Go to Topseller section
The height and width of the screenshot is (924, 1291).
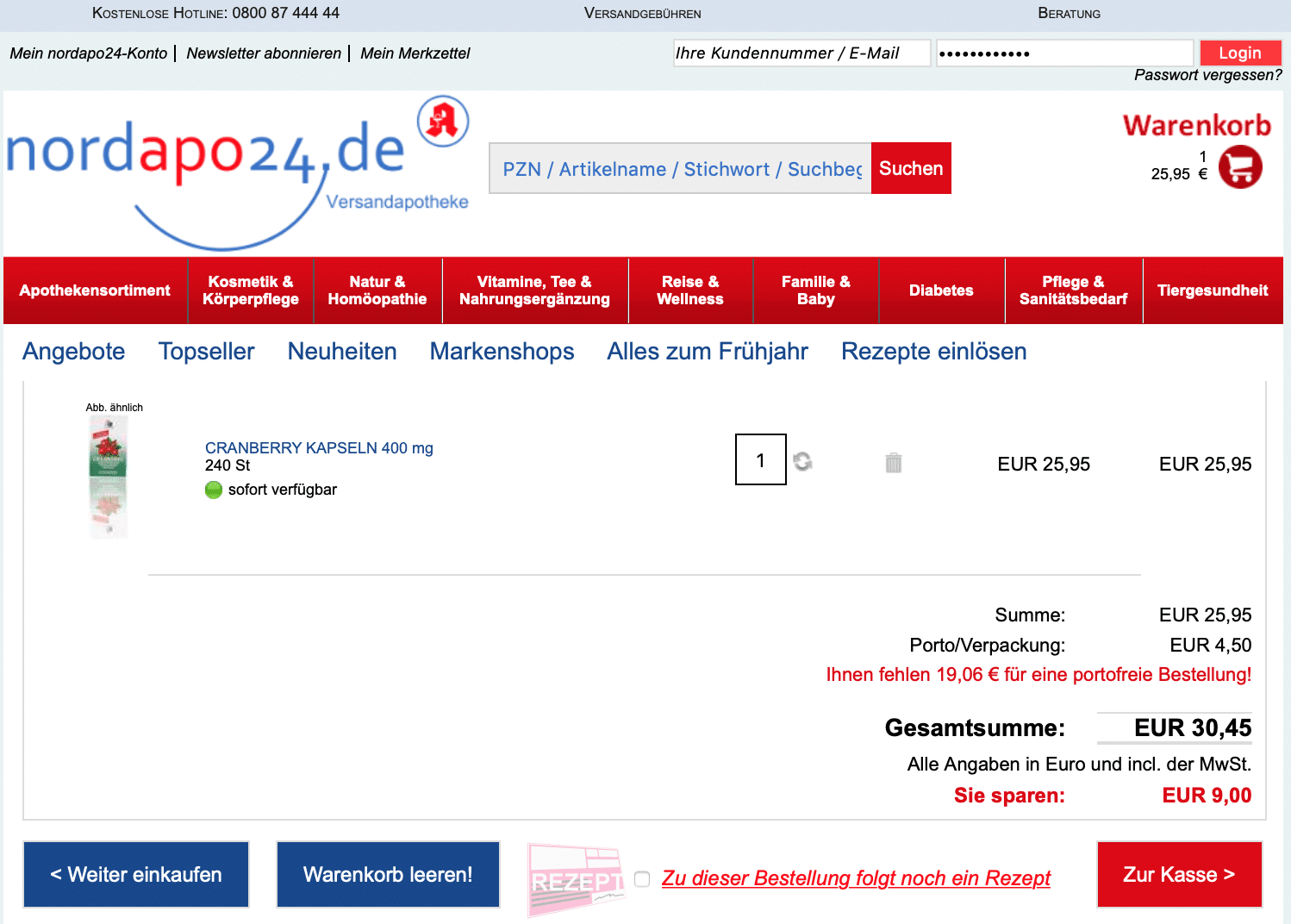click(x=207, y=352)
